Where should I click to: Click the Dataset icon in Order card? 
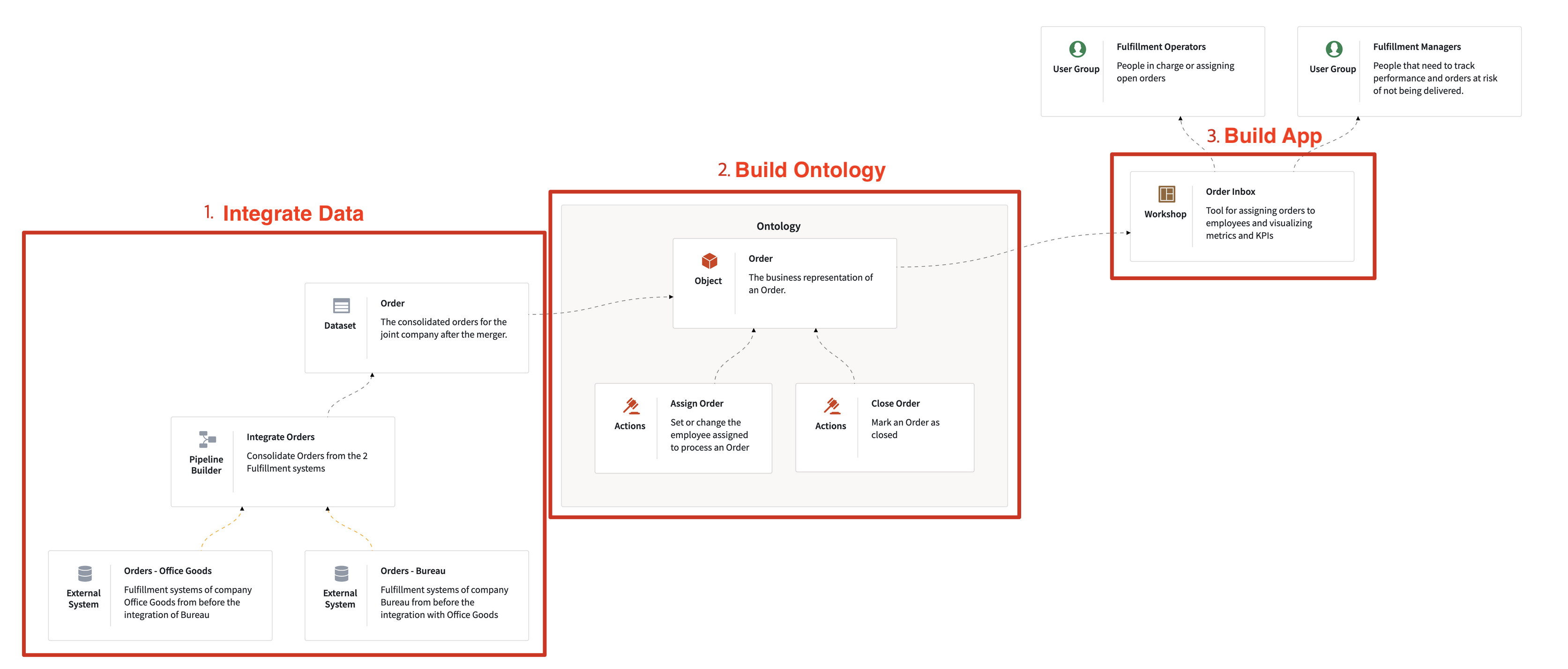[341, 305]
